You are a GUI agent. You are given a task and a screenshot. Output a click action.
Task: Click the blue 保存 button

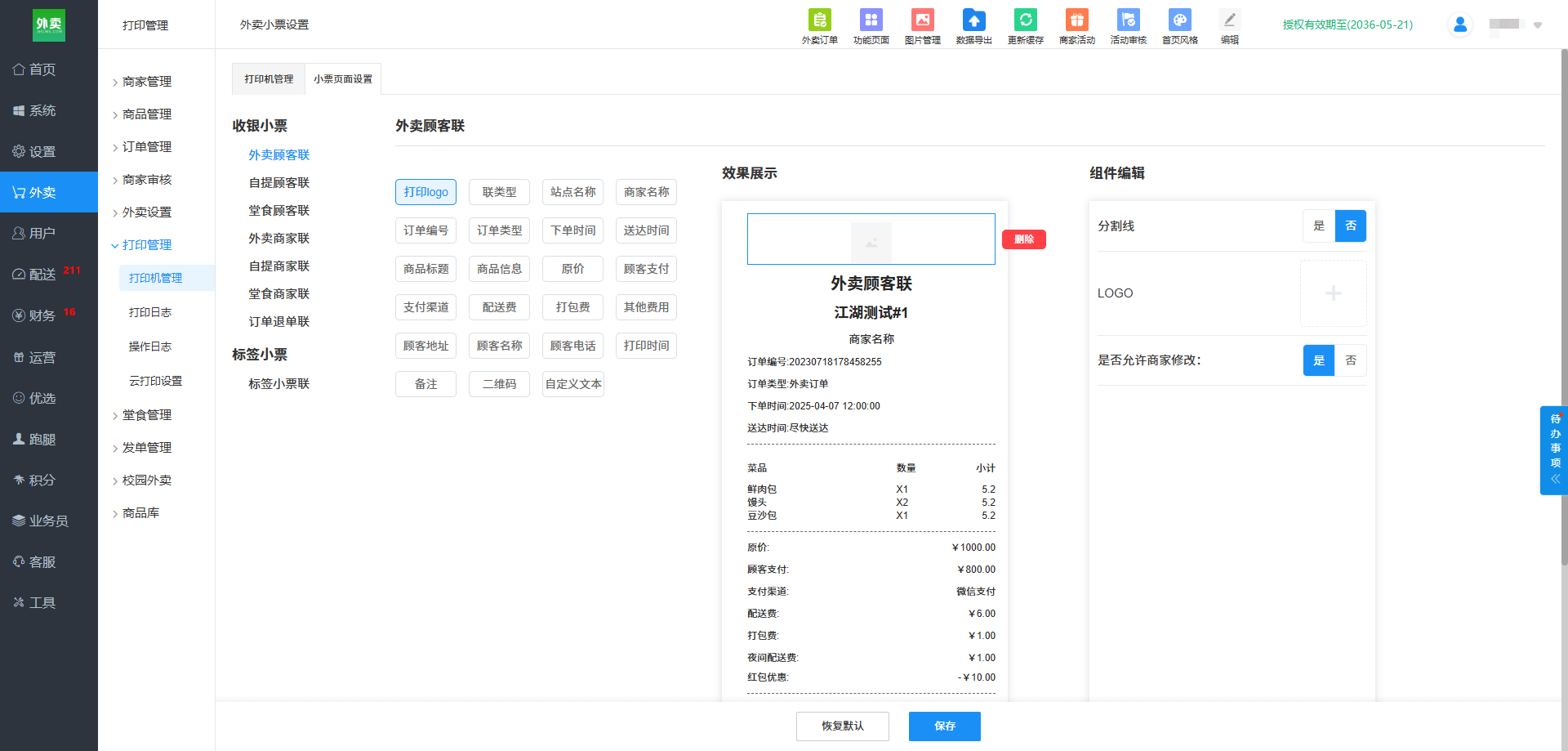[x=945, y=726]
